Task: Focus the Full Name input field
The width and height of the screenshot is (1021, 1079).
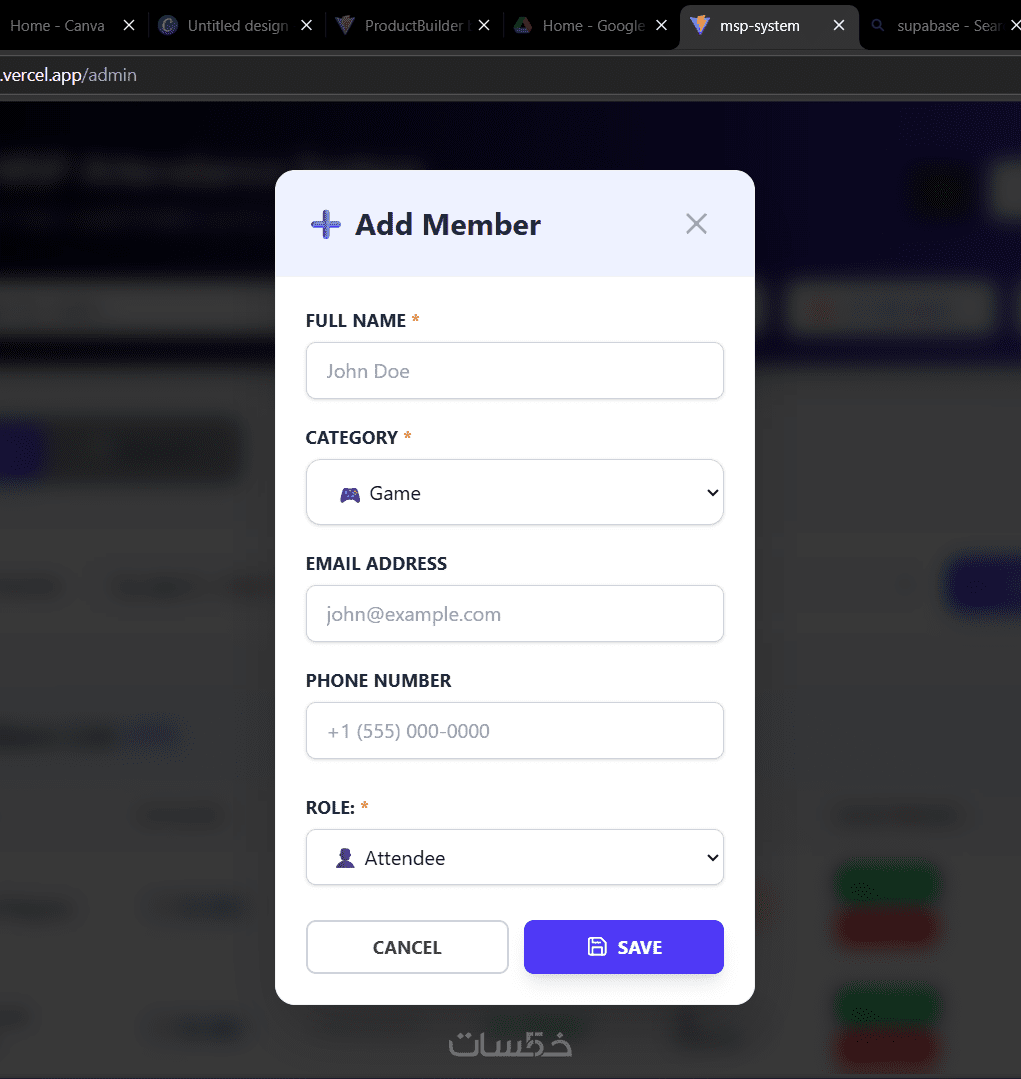Action: (x=514, y=371)
